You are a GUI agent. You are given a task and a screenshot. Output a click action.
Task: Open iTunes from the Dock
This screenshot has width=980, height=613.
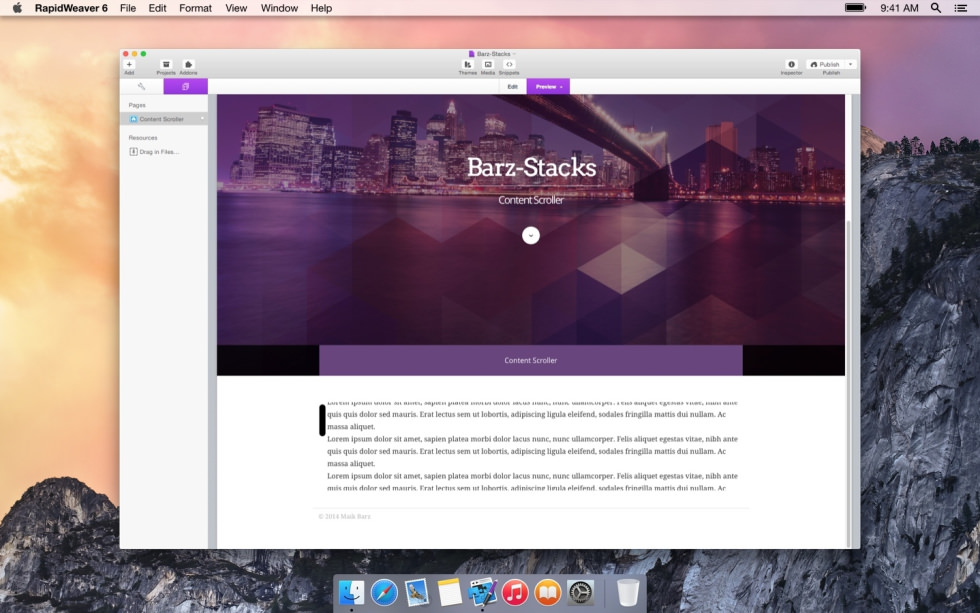click(515, 592)
